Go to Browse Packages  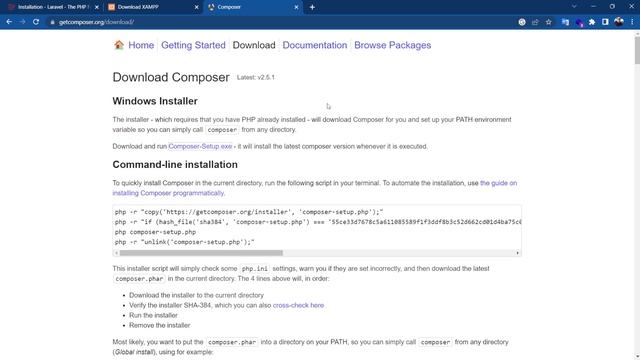tap(393, 45)
